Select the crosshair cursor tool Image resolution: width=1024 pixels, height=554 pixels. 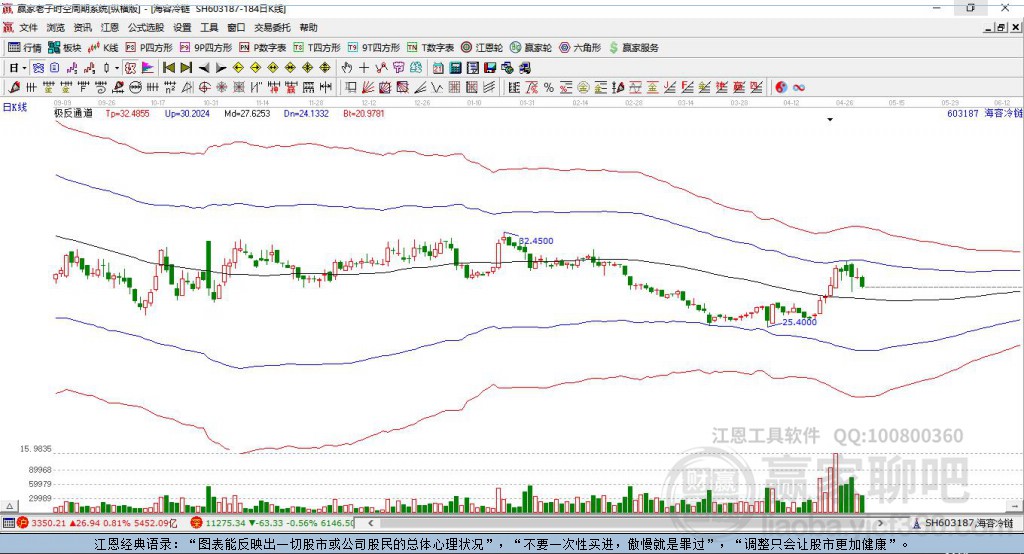(x=364, y=68)
